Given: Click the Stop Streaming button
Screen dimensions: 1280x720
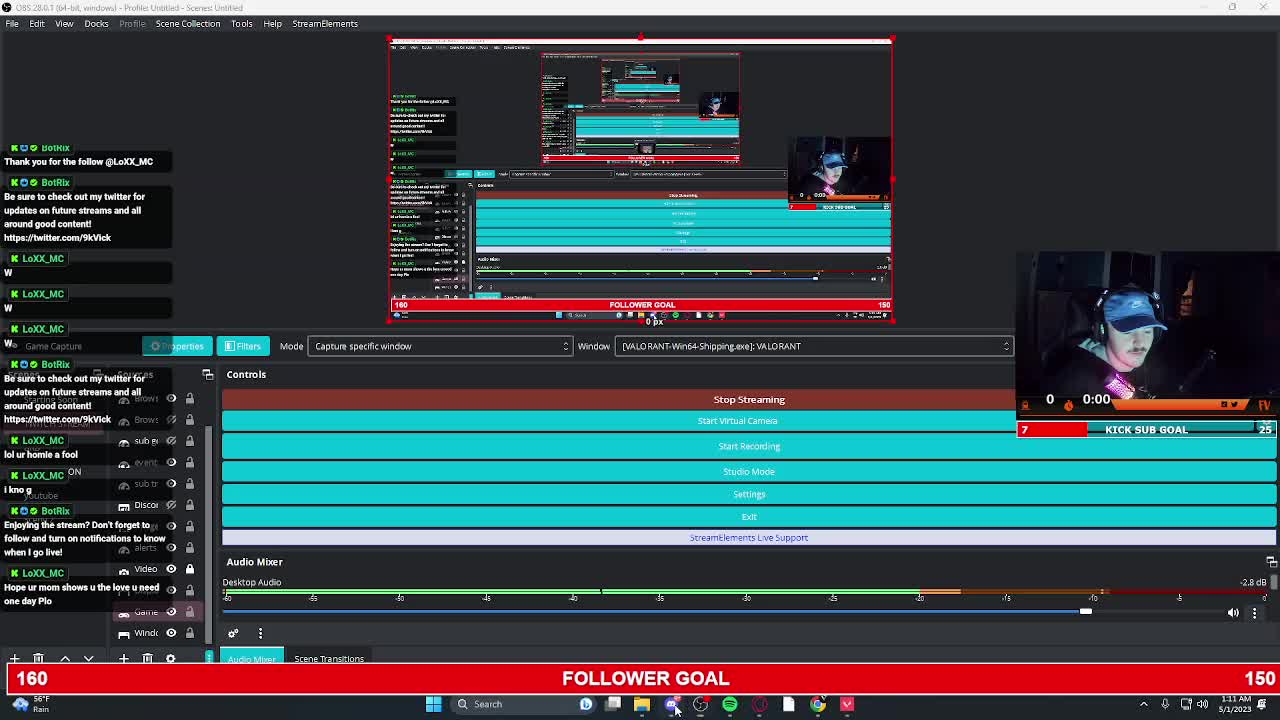Looking at the screenshot, I should pyautogui.click(x=749, y=399).
